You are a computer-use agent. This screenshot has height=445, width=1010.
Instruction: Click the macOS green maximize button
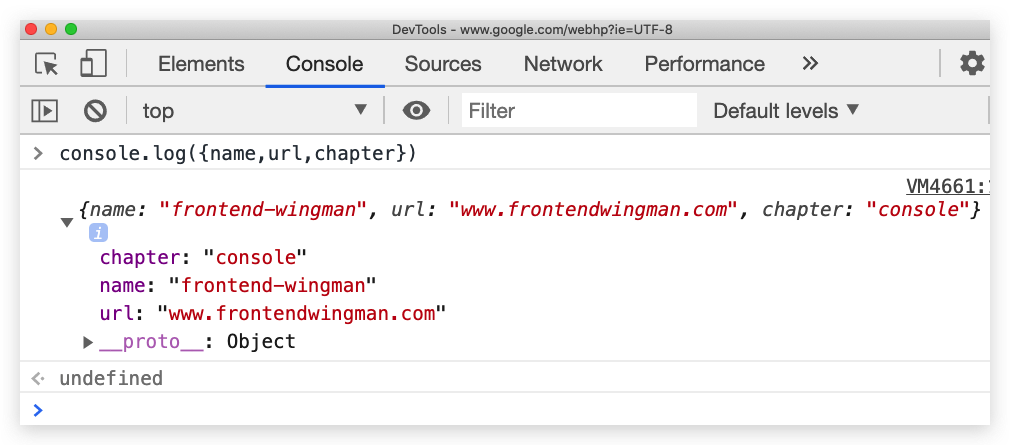(73, 29)
